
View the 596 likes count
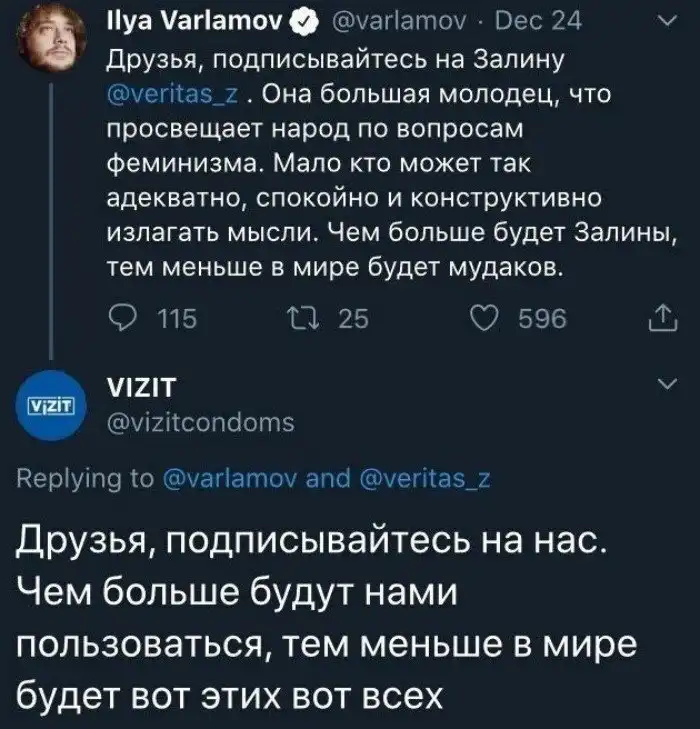tap(541, 318)
